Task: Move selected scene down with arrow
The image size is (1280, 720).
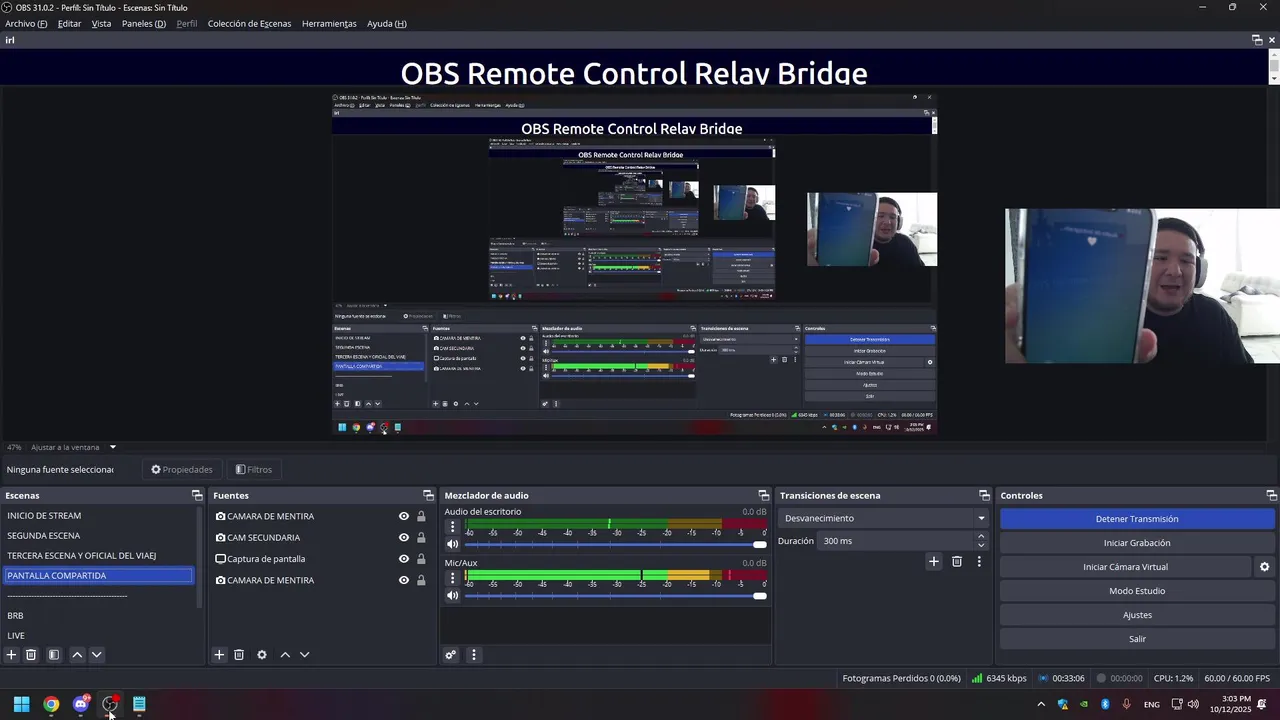Action: point(97,655)
